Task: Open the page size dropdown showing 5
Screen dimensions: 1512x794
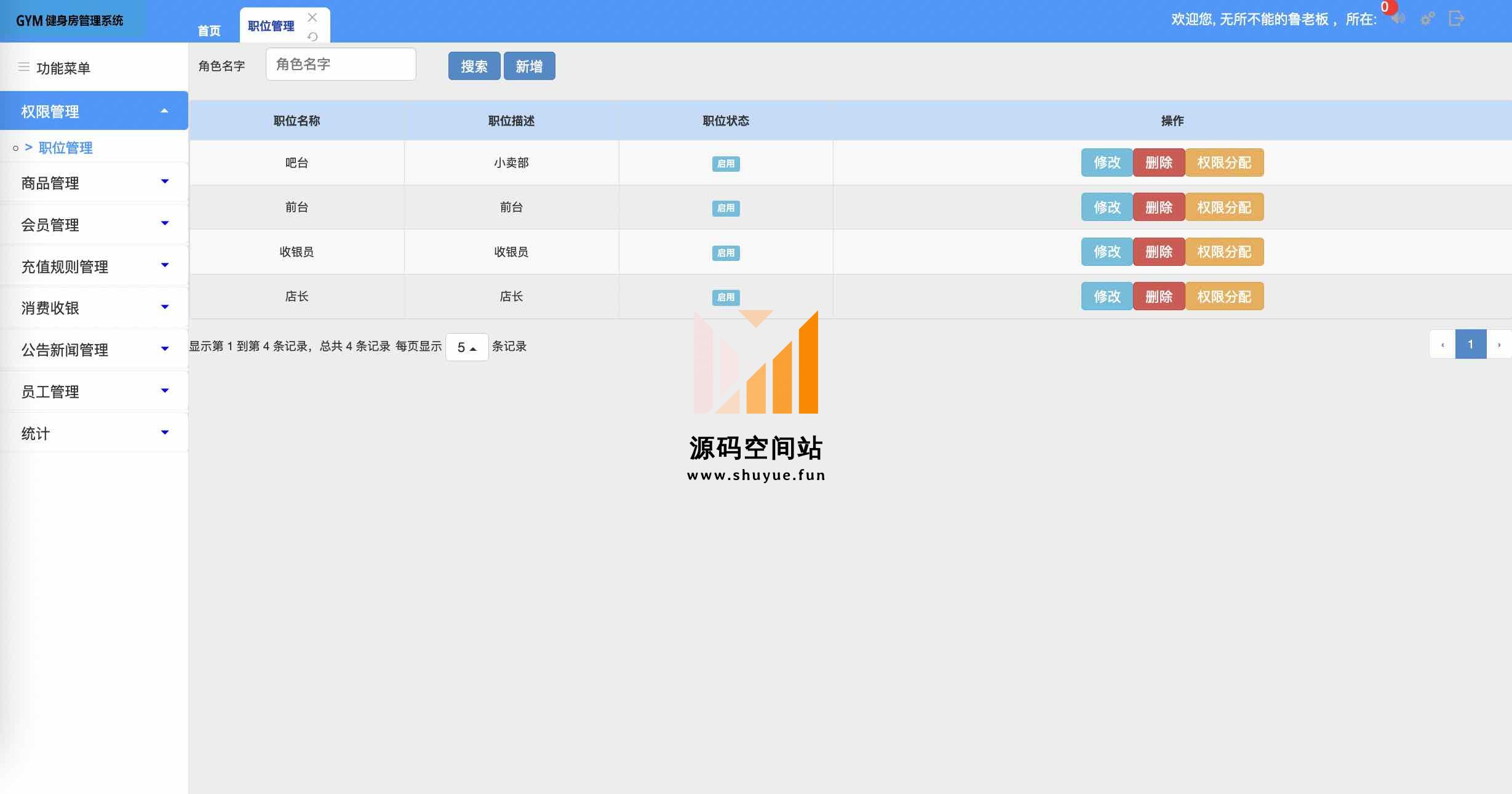Action: (467, 347)
